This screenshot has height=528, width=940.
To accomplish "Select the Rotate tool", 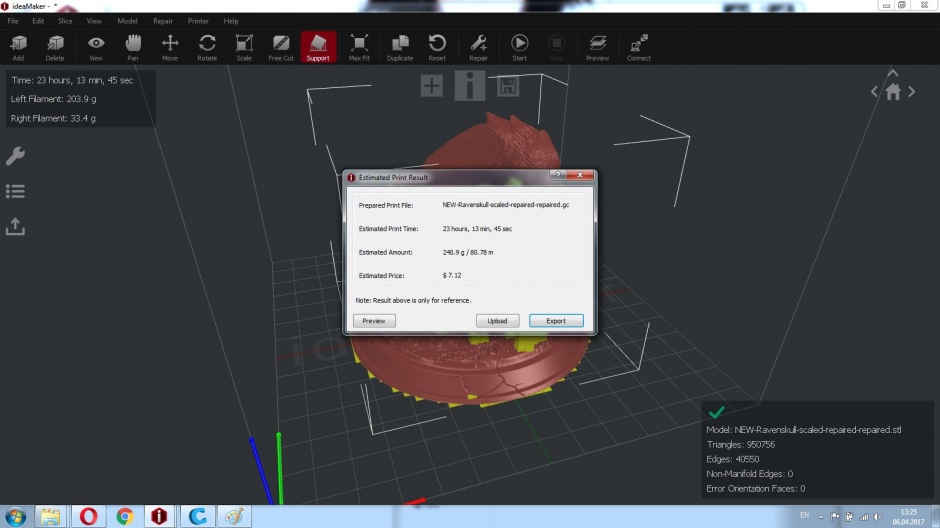I will pos(207,47).
